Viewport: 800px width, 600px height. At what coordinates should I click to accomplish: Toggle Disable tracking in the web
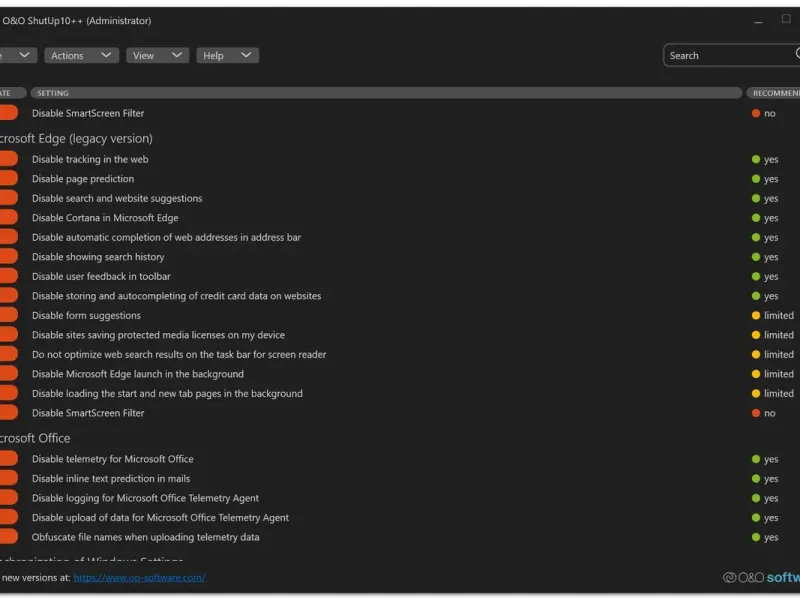(x=8, y=159)
